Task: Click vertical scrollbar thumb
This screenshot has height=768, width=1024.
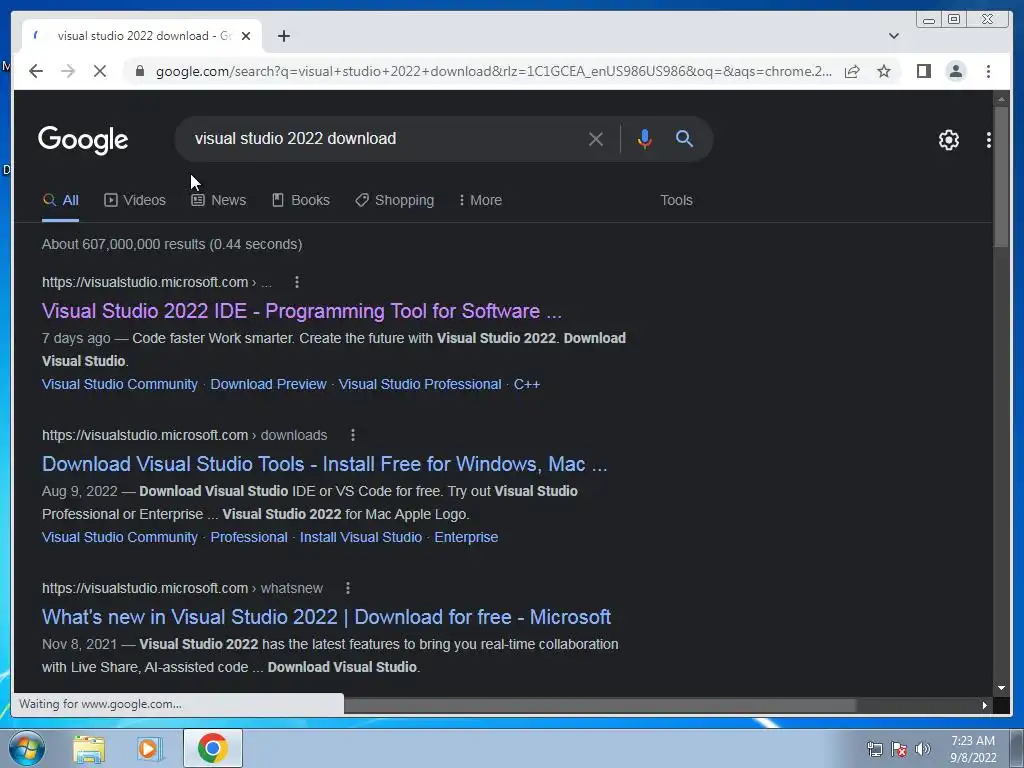Action: coord(1000,176)
